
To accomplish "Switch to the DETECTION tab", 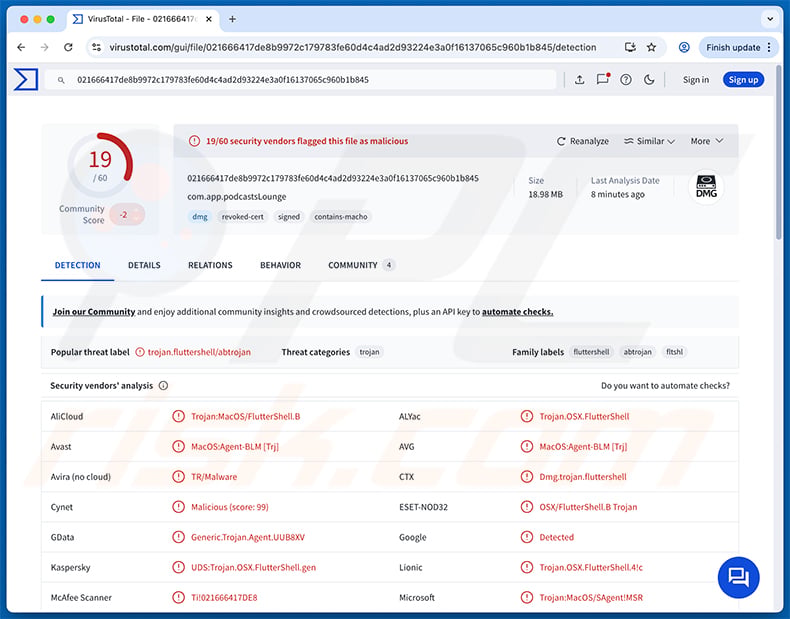I will [x=78, y=265].
